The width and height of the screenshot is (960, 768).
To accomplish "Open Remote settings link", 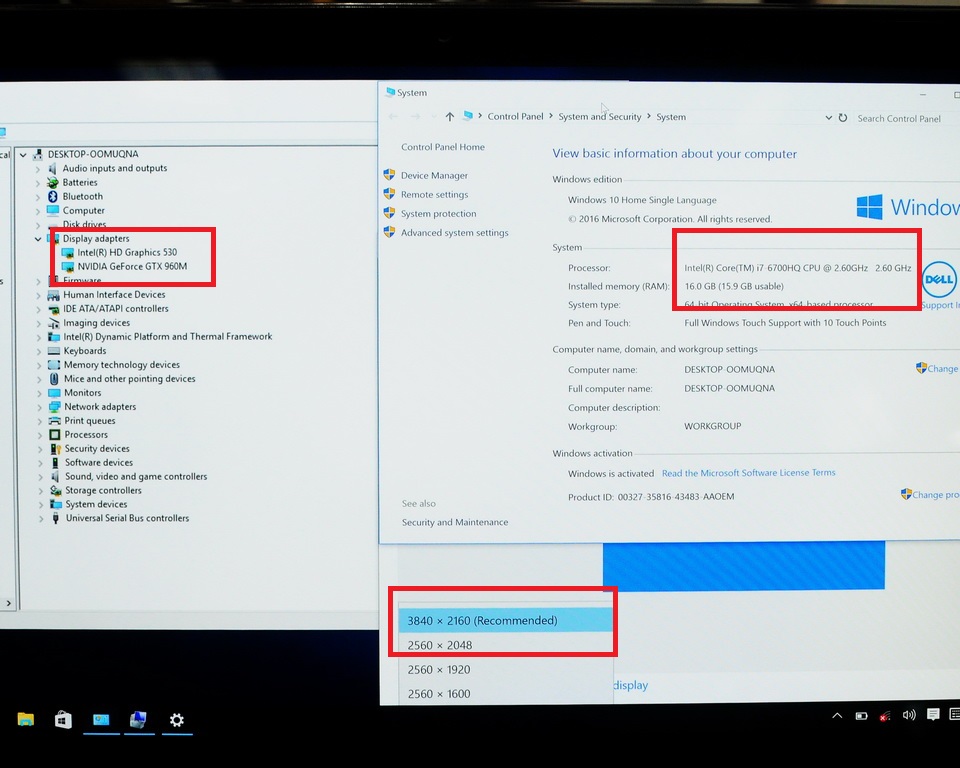I will tap(434, 194).
